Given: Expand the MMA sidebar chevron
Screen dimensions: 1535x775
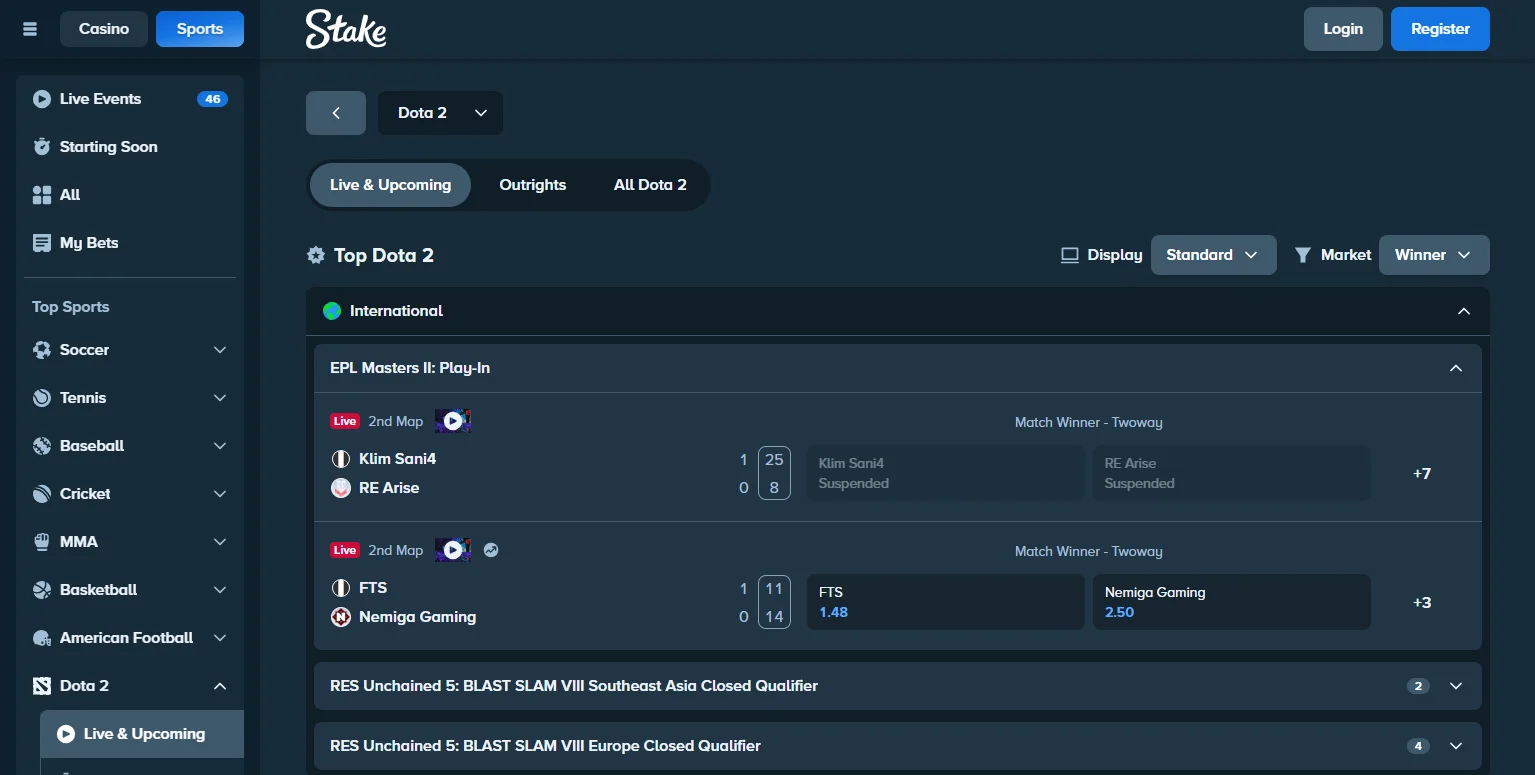Looking at the screenshot, I should point(220,542).
